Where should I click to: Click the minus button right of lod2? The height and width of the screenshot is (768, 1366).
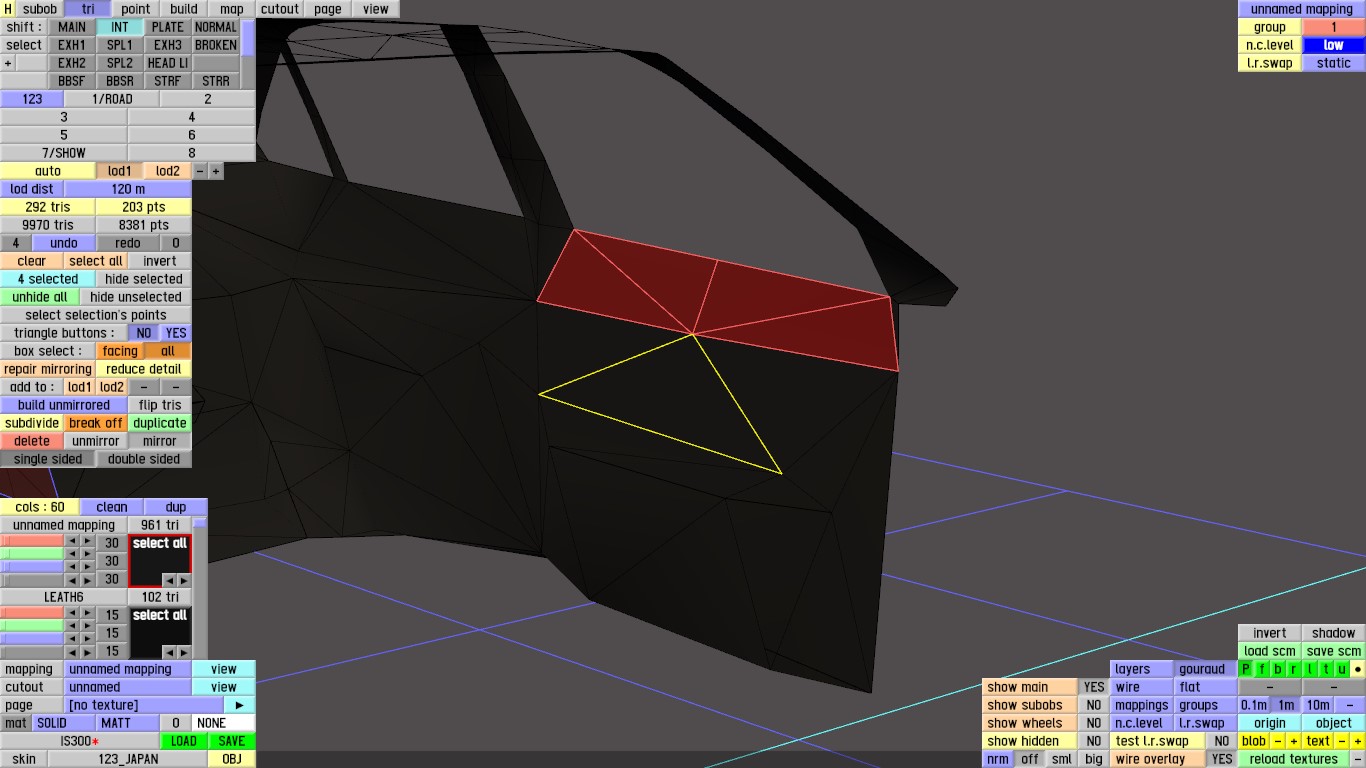point(200,171)
